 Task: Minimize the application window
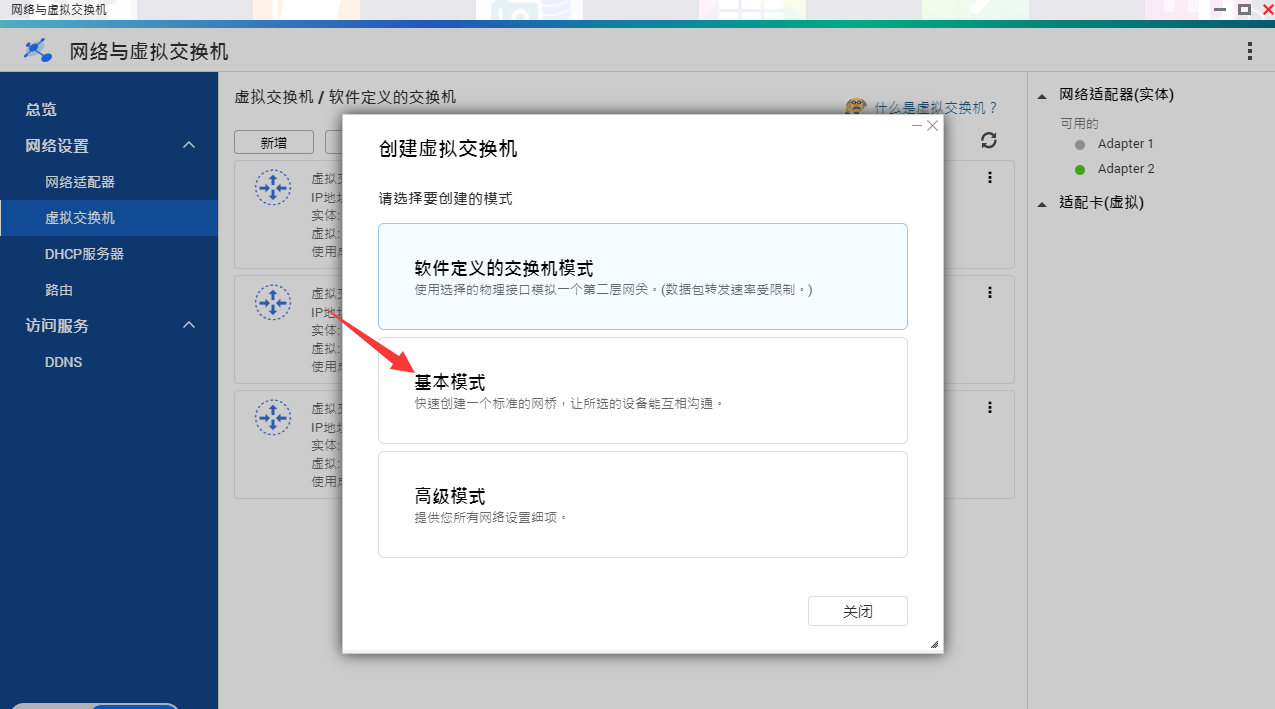tap(1221, 9)
